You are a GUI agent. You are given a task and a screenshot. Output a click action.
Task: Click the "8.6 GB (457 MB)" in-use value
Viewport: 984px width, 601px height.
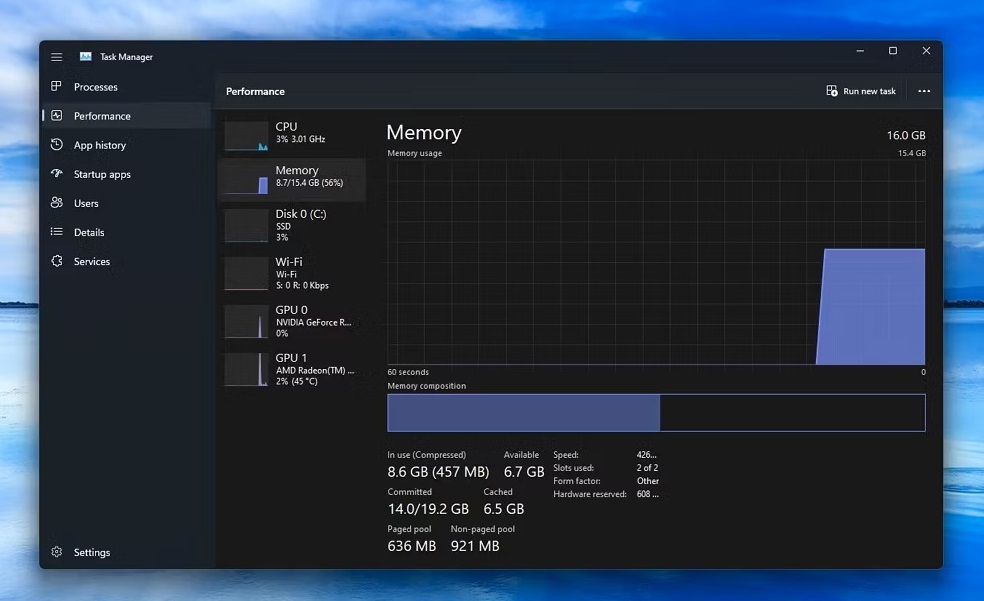438,472
